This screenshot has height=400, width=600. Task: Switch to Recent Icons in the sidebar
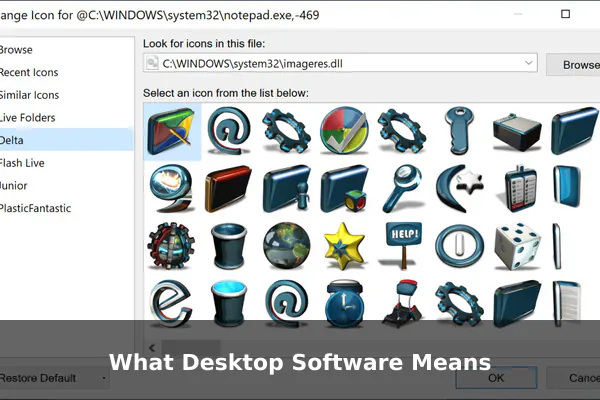(29, 72)
